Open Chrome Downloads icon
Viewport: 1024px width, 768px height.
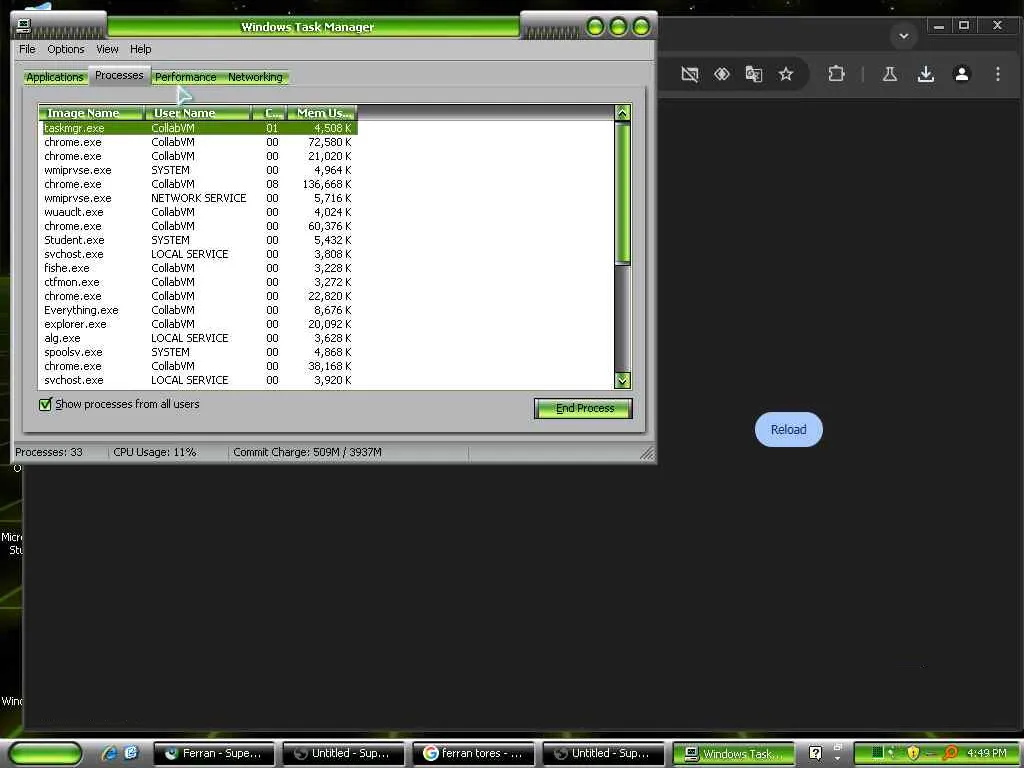click(925, 74)
